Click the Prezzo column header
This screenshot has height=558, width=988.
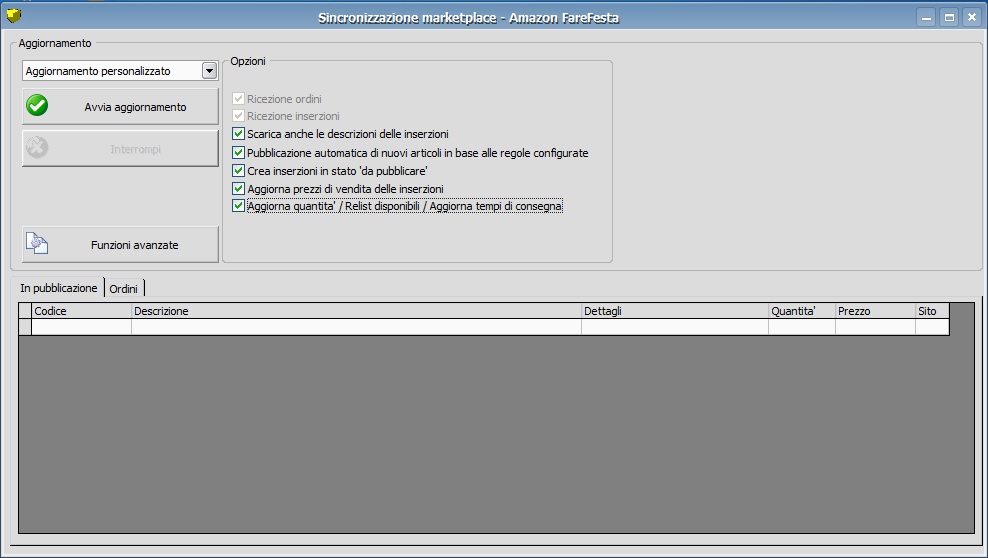(875, 311)
